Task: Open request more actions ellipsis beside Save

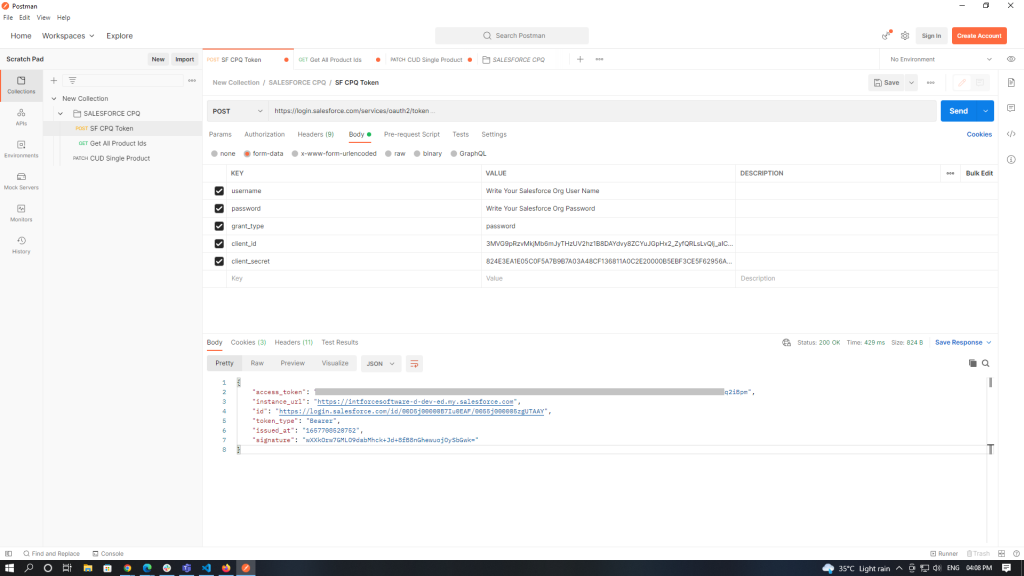Action: pyautogui.click(x=931, y=83)
